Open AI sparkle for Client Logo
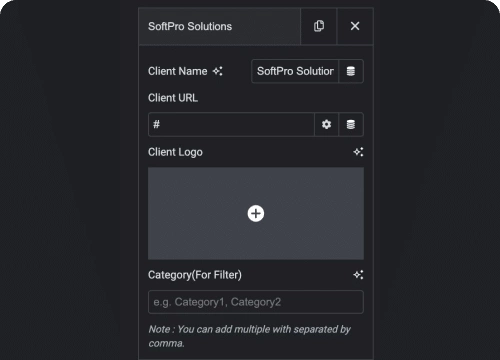The image size is (500, 360). point(358,152)
